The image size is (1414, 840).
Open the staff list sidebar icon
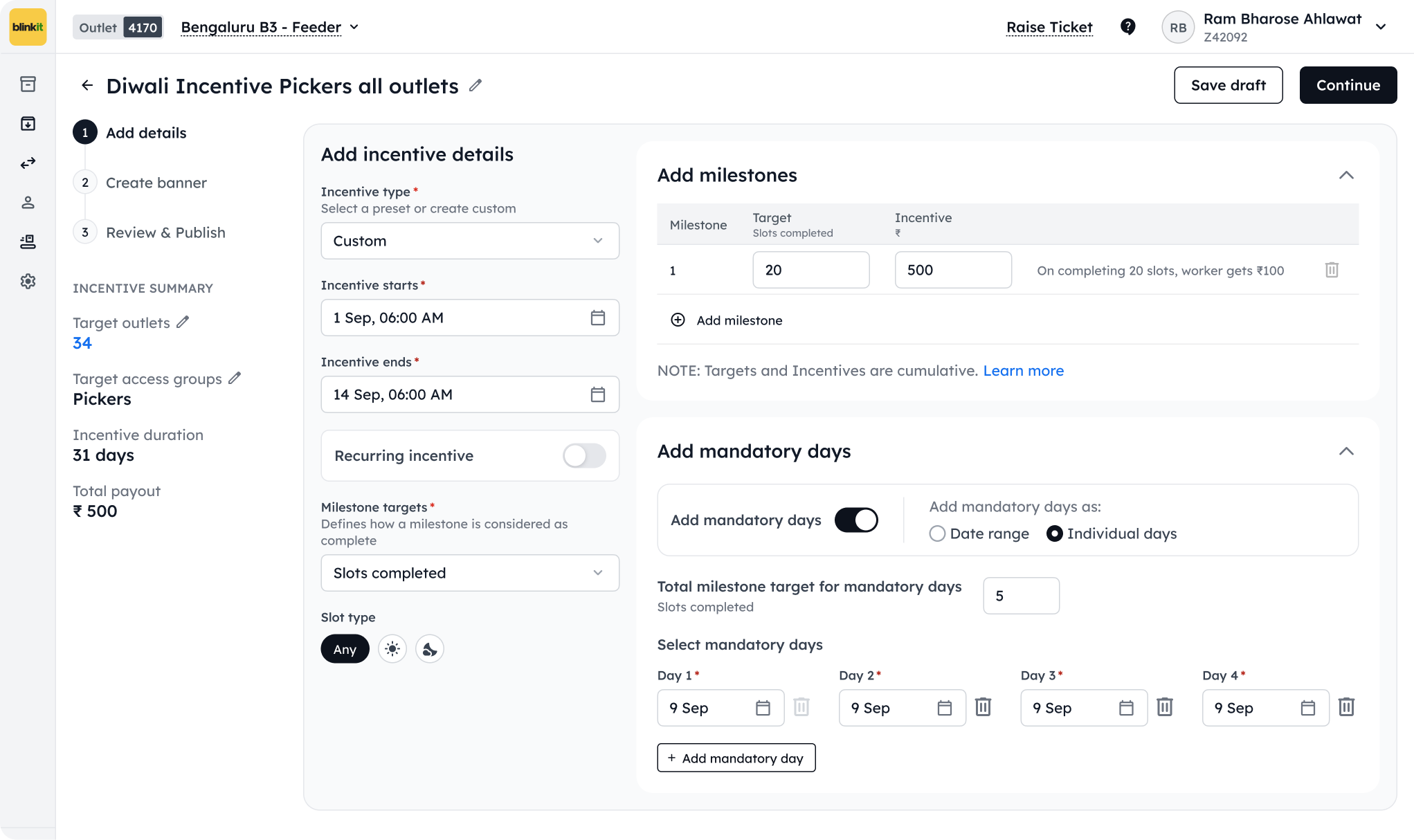28,242
